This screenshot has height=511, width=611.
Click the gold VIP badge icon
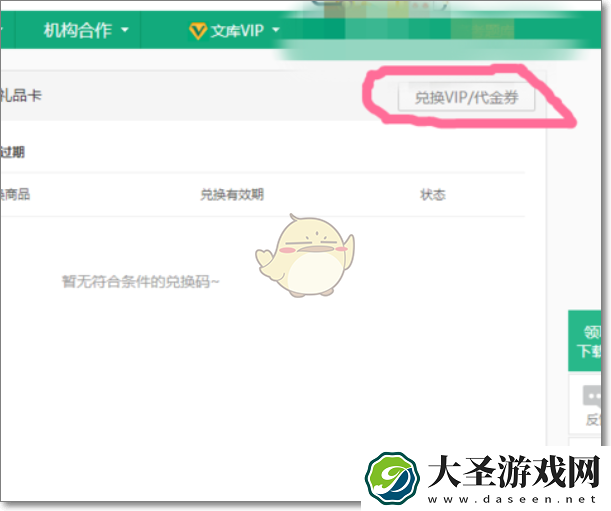[x=198, y=31]
